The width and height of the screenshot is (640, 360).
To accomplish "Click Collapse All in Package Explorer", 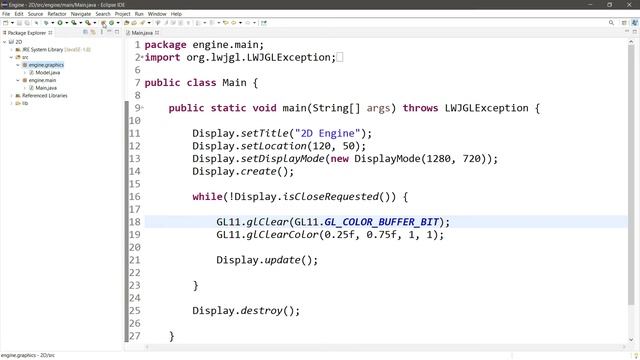I will click(x=85, y=32).
